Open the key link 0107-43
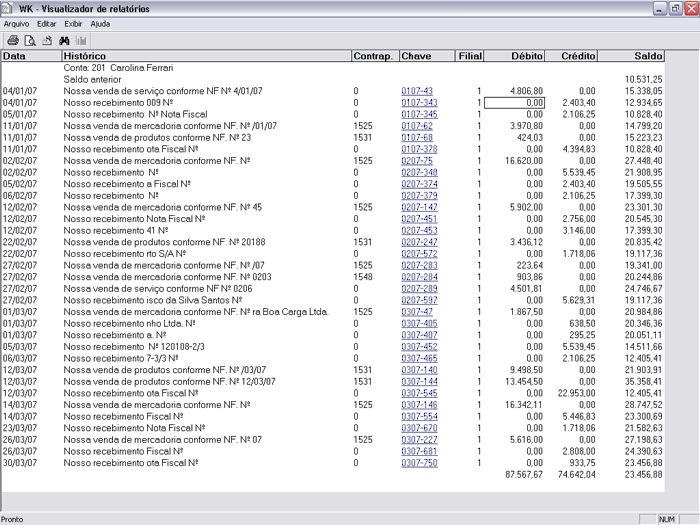Image resolution: width=700 pixels, height=525 pixels. [416, 91]
